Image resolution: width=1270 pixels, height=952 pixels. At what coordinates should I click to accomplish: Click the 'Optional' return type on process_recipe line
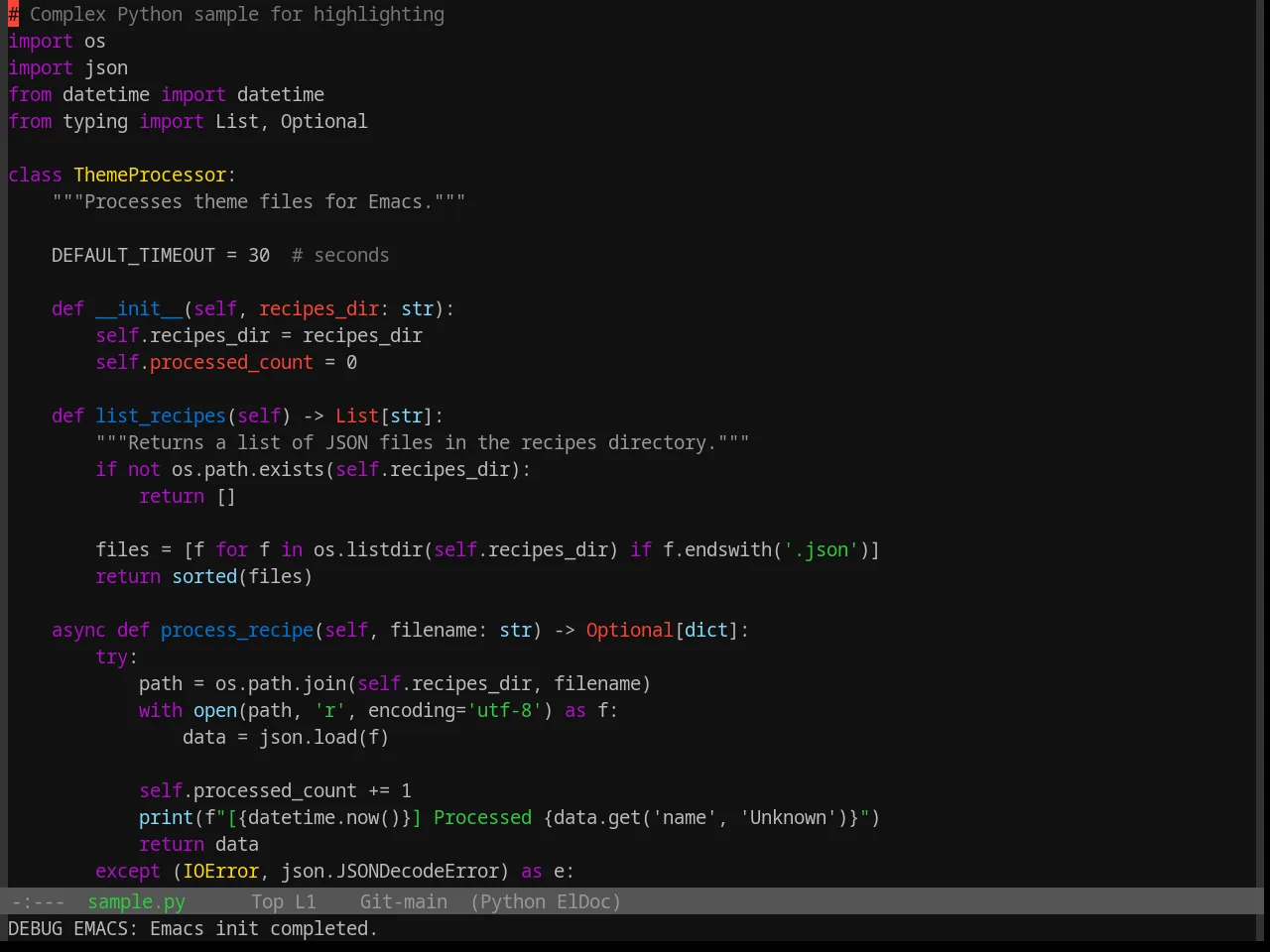tap(630, 630)
